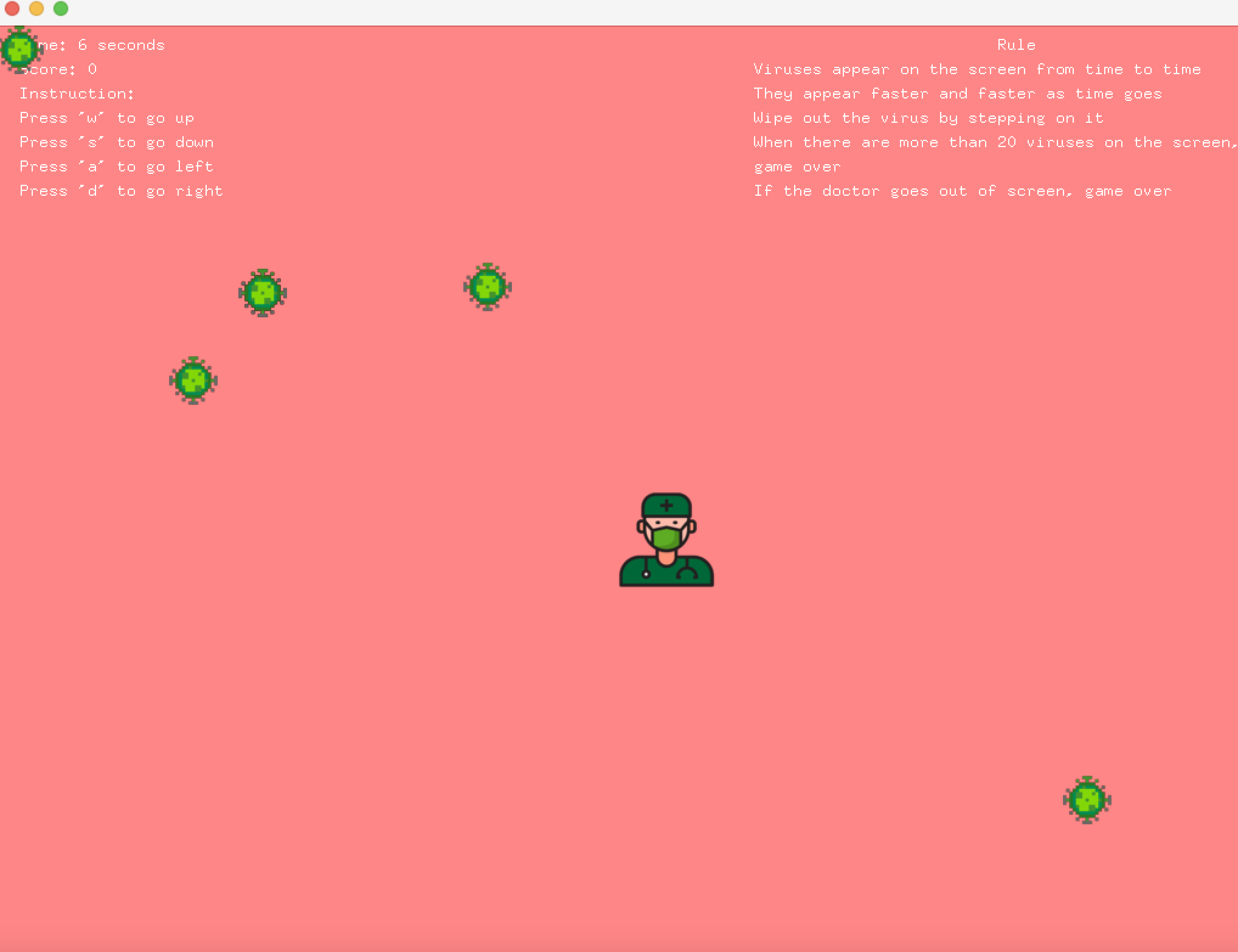
Task: Click the virus in the bottom-right corner
Action: [1088, 799]
